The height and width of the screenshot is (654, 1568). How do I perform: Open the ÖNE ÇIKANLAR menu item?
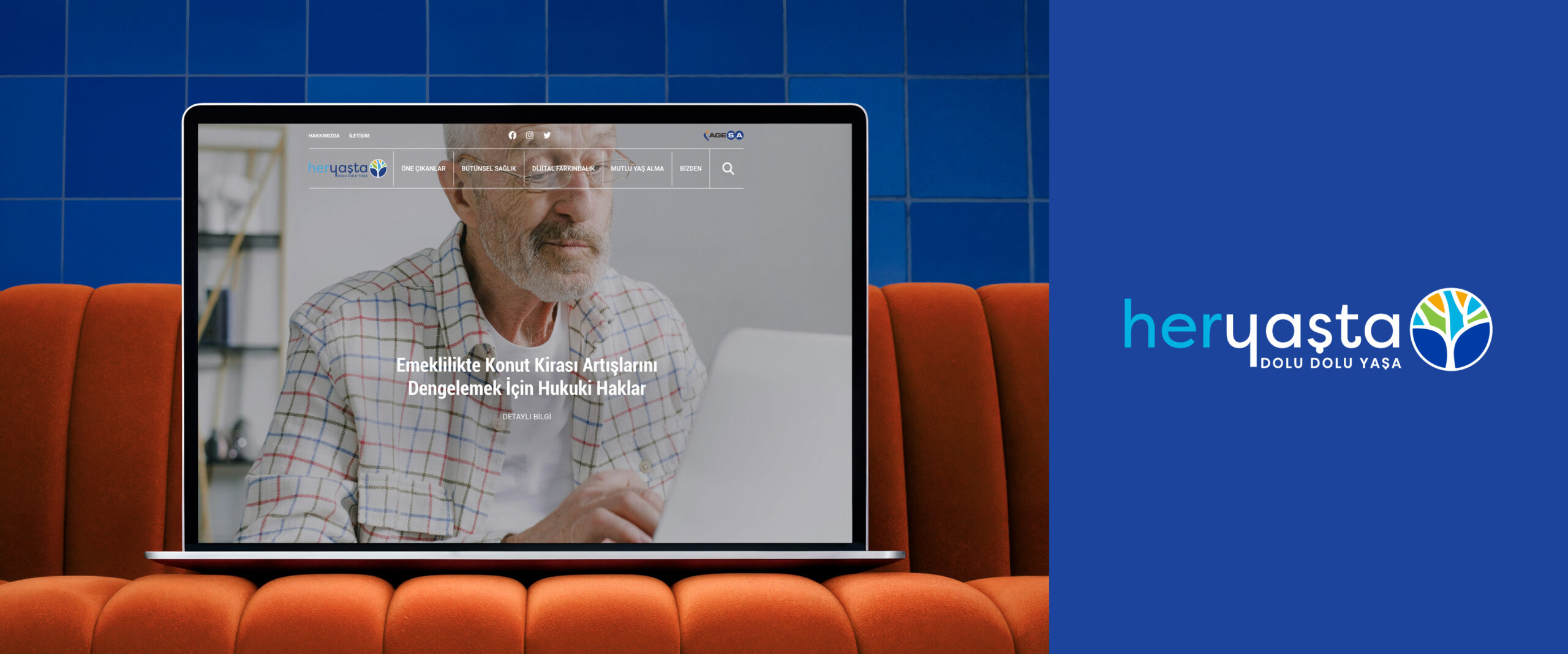[423, 169]
